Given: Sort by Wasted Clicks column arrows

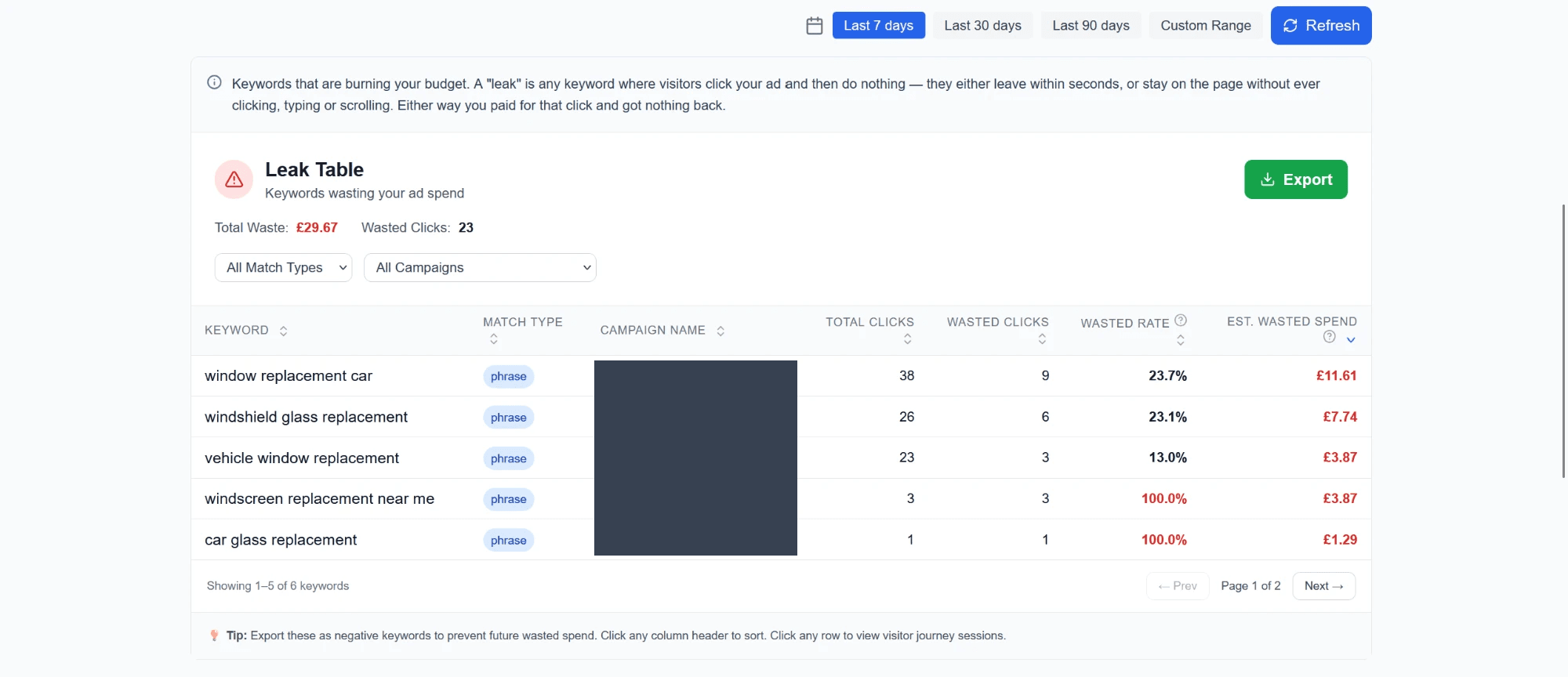Looking at the screenshot, I should pos(1042,339).
